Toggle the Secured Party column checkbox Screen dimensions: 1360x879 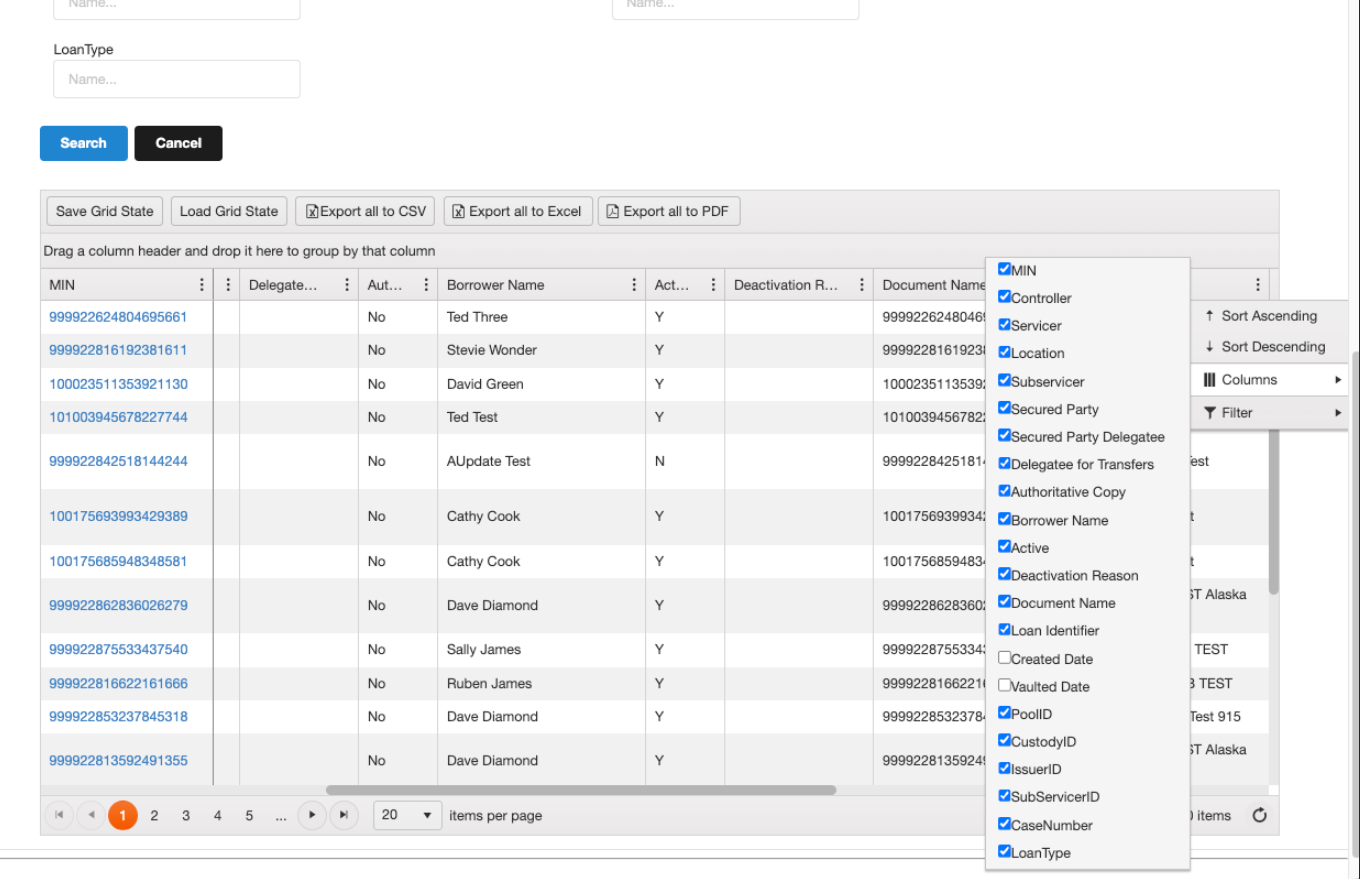(x=1005, y=408)
